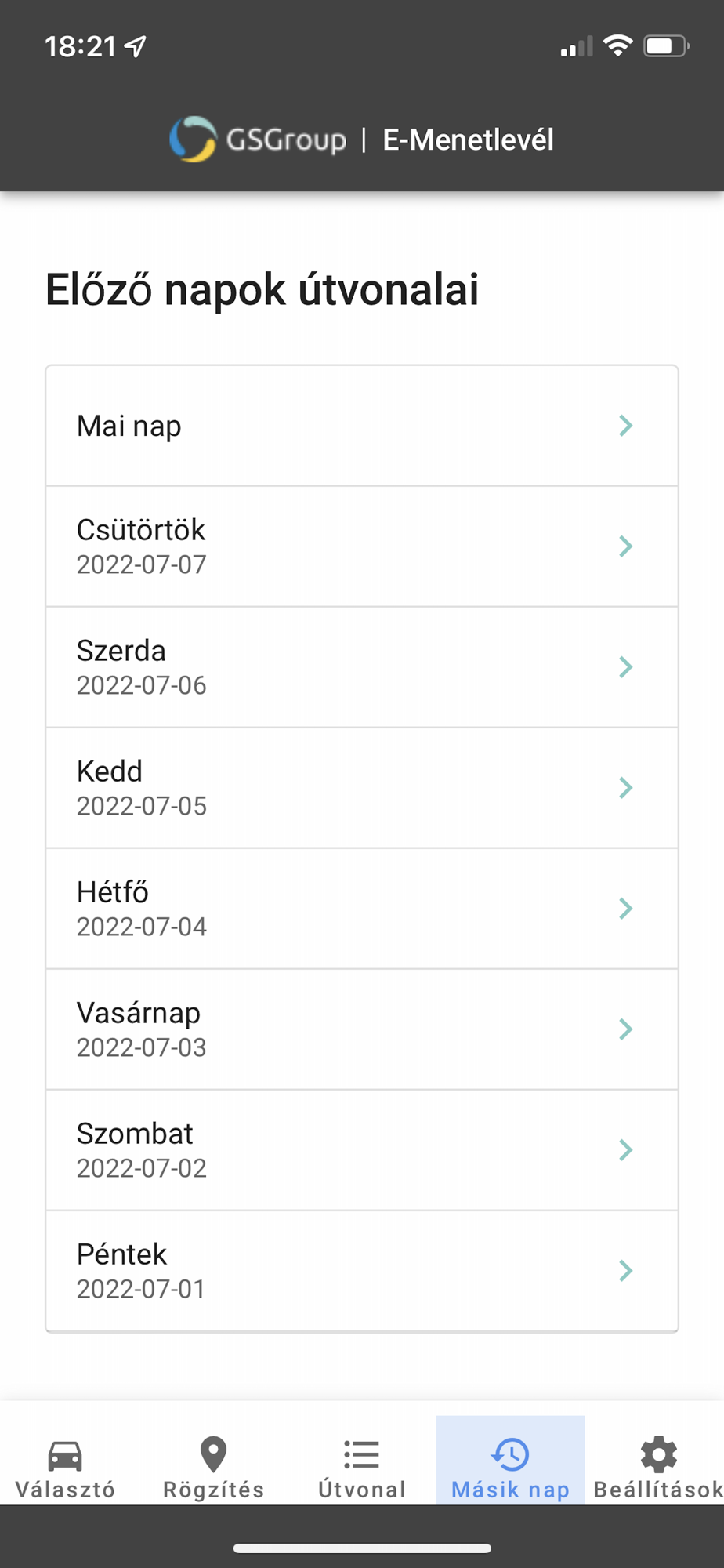Open Beállítások gear icon

658,1455
